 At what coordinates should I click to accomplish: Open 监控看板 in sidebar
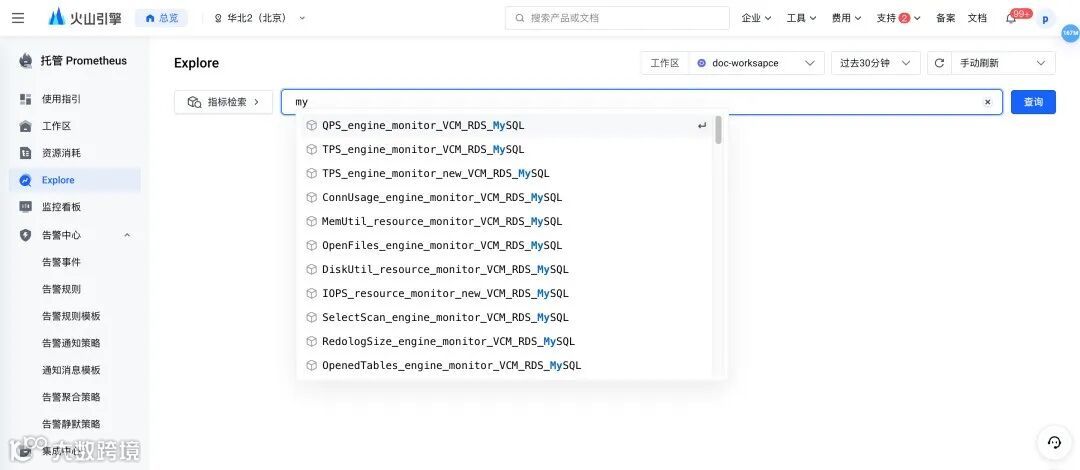click(x=74, y=207)
